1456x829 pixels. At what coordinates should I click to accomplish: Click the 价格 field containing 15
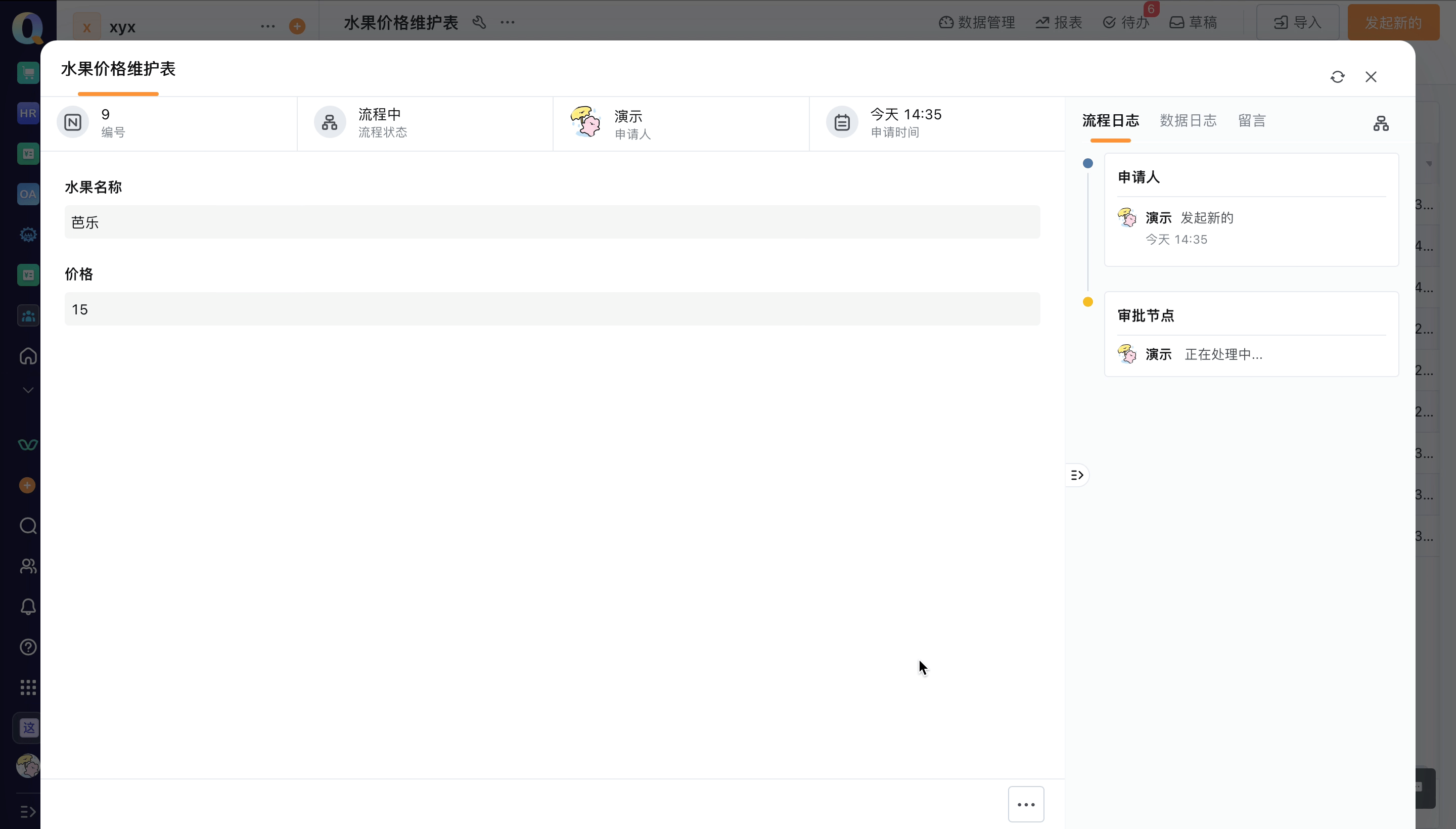(x=553, y=309)
